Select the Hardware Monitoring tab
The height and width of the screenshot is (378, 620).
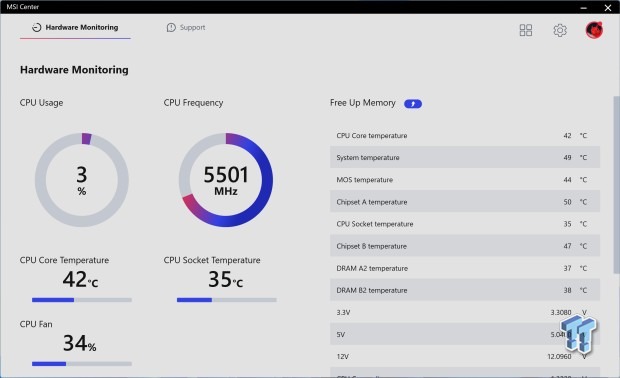tap(75, 27)
